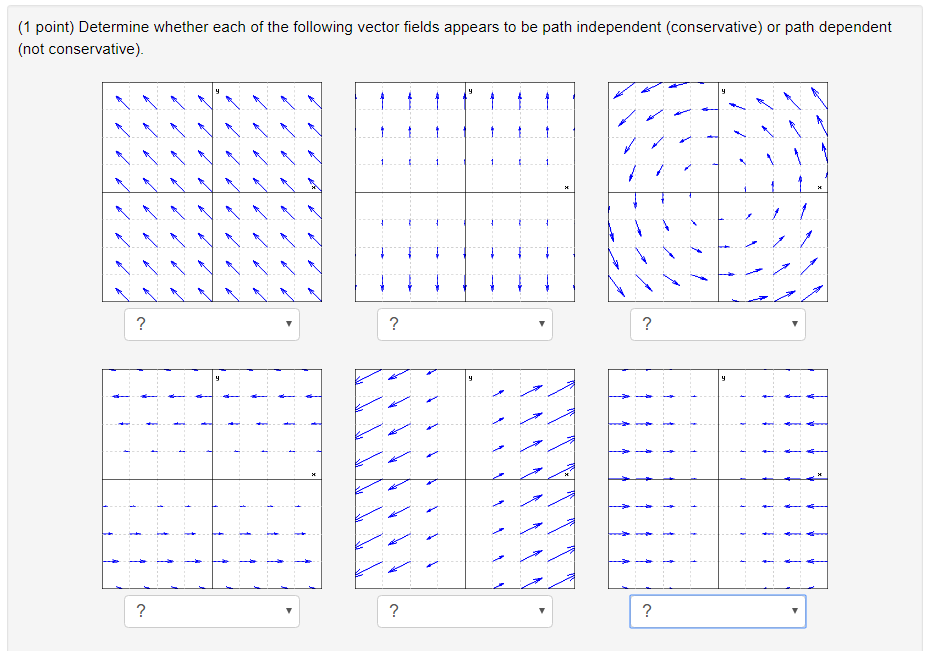This screenshot has height=651, width=925.
Task: Click the x-axis label on the top-right plot
Action: click(x=822, y=186)
